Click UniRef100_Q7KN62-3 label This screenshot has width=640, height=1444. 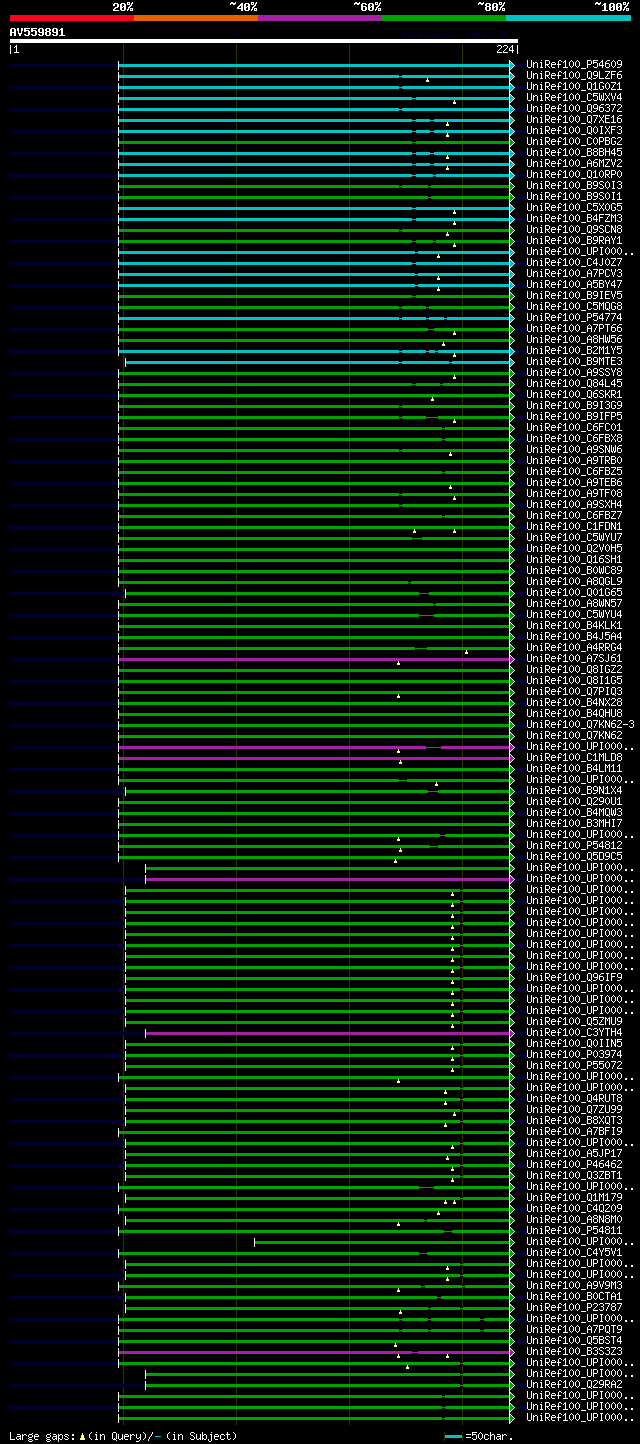[580, 725]
